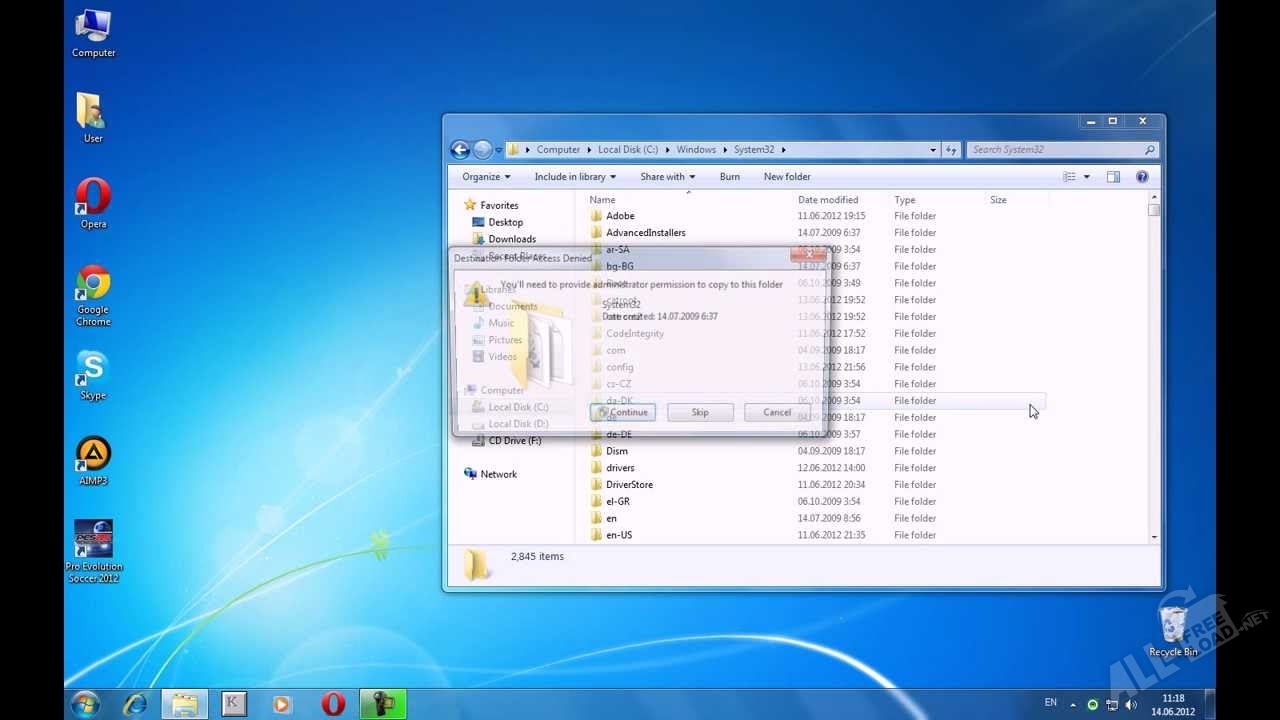The image size is (1280, 720).
Task: Sort by the Date modified column header
Action: (828, 200)
